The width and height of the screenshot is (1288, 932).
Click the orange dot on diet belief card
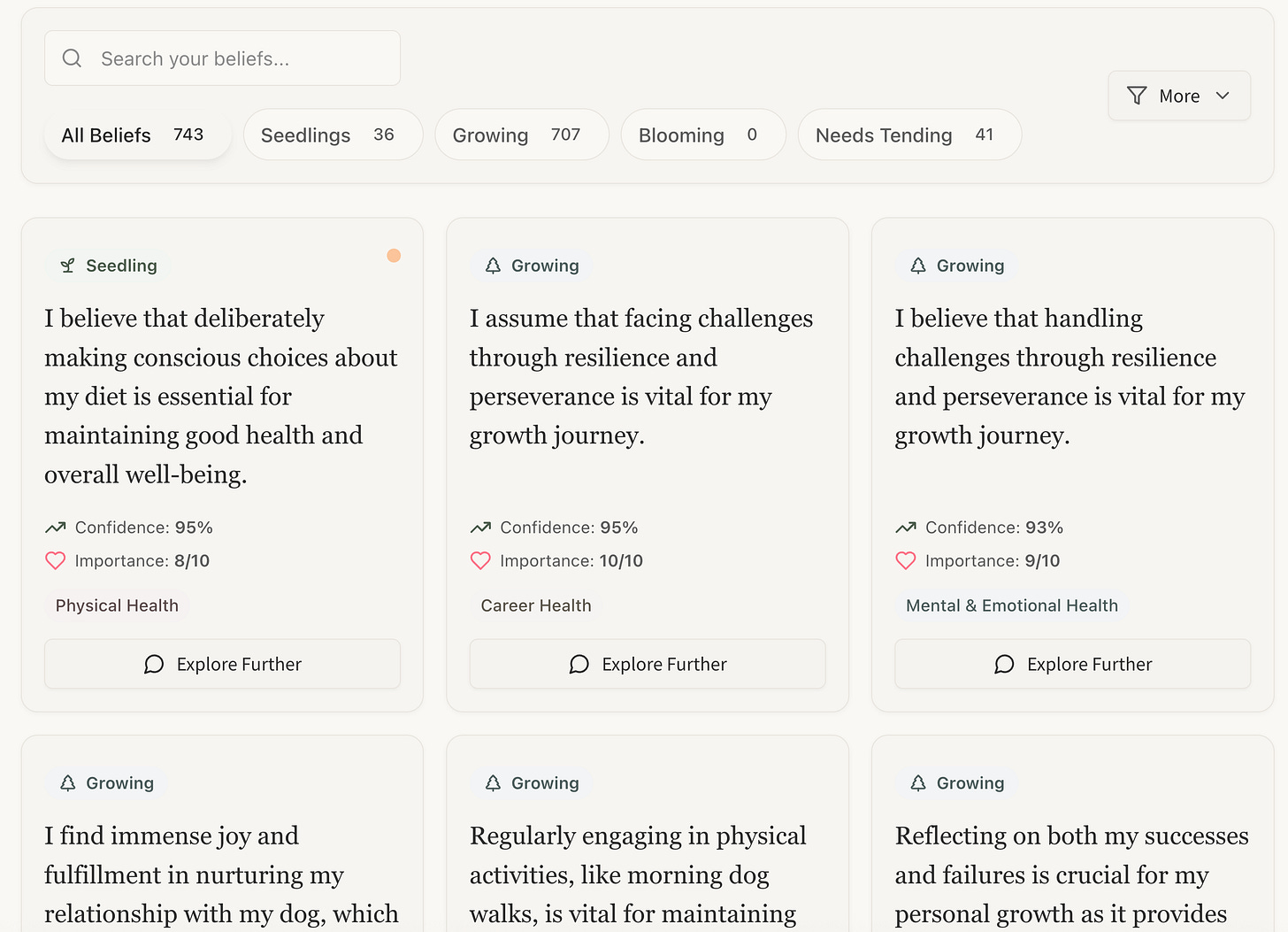394,256
